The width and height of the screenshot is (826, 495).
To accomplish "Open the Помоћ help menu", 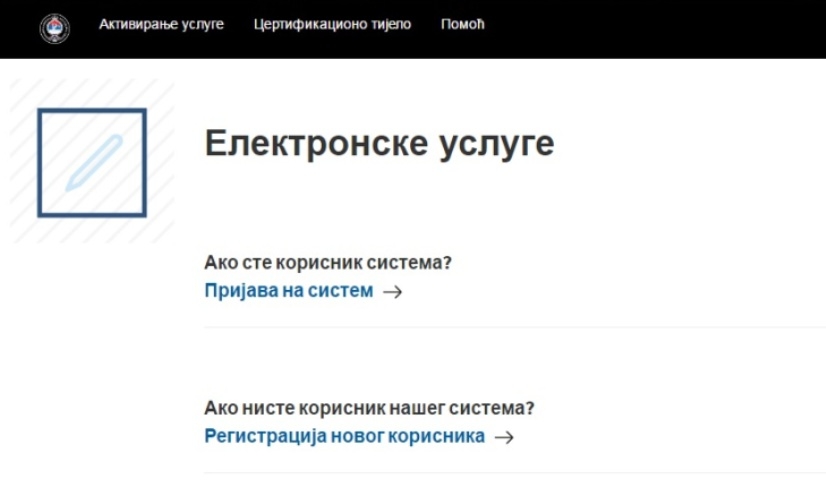I will click(462, 24).
